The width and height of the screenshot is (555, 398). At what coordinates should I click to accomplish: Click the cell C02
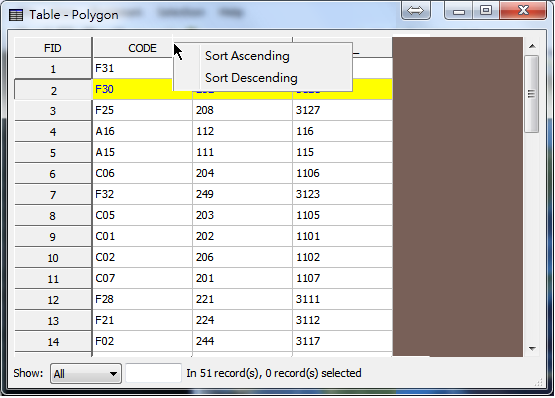click(x=142, y=257)
